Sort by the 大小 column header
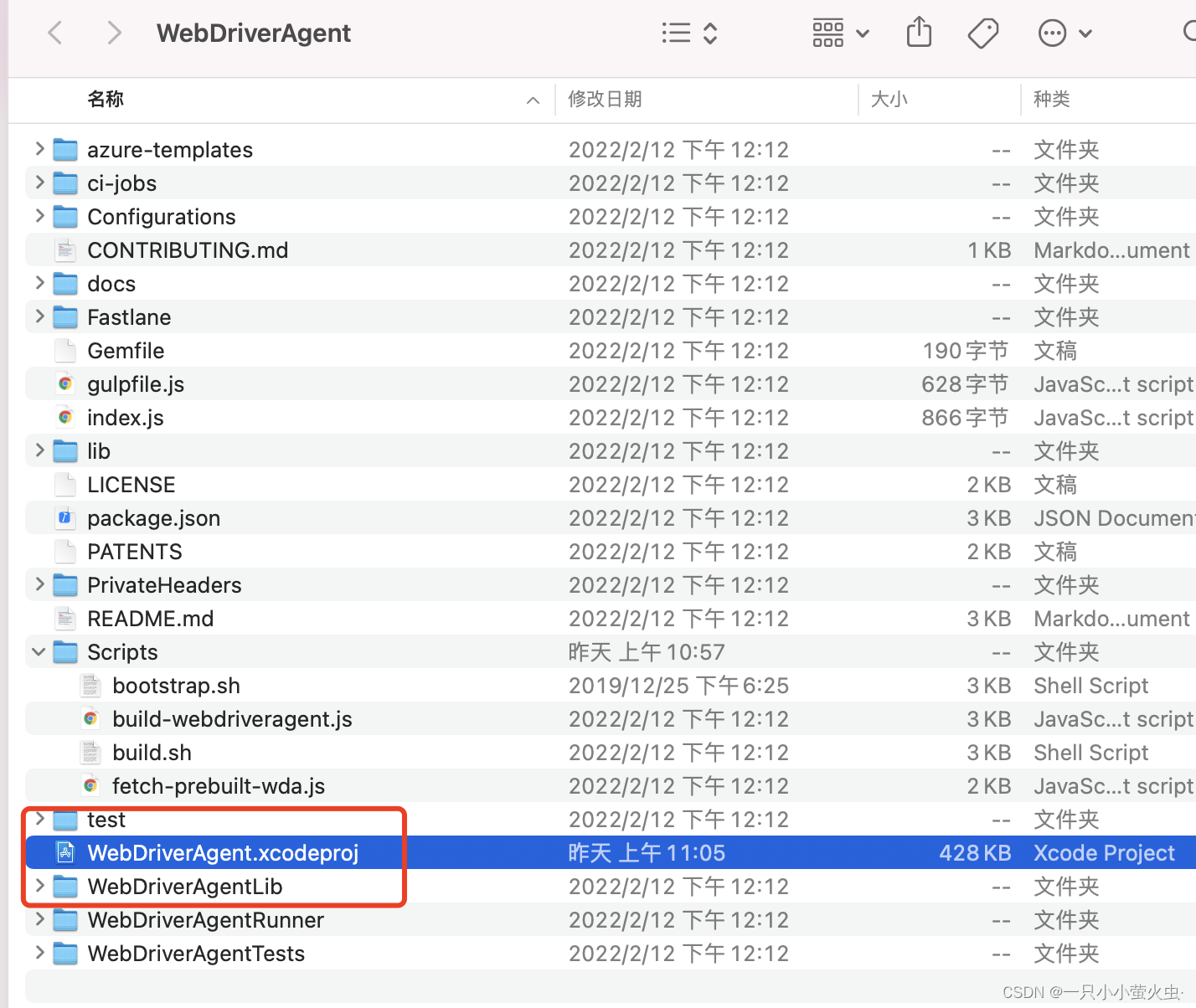1196x1008 pixels. [x=889, y=99]
